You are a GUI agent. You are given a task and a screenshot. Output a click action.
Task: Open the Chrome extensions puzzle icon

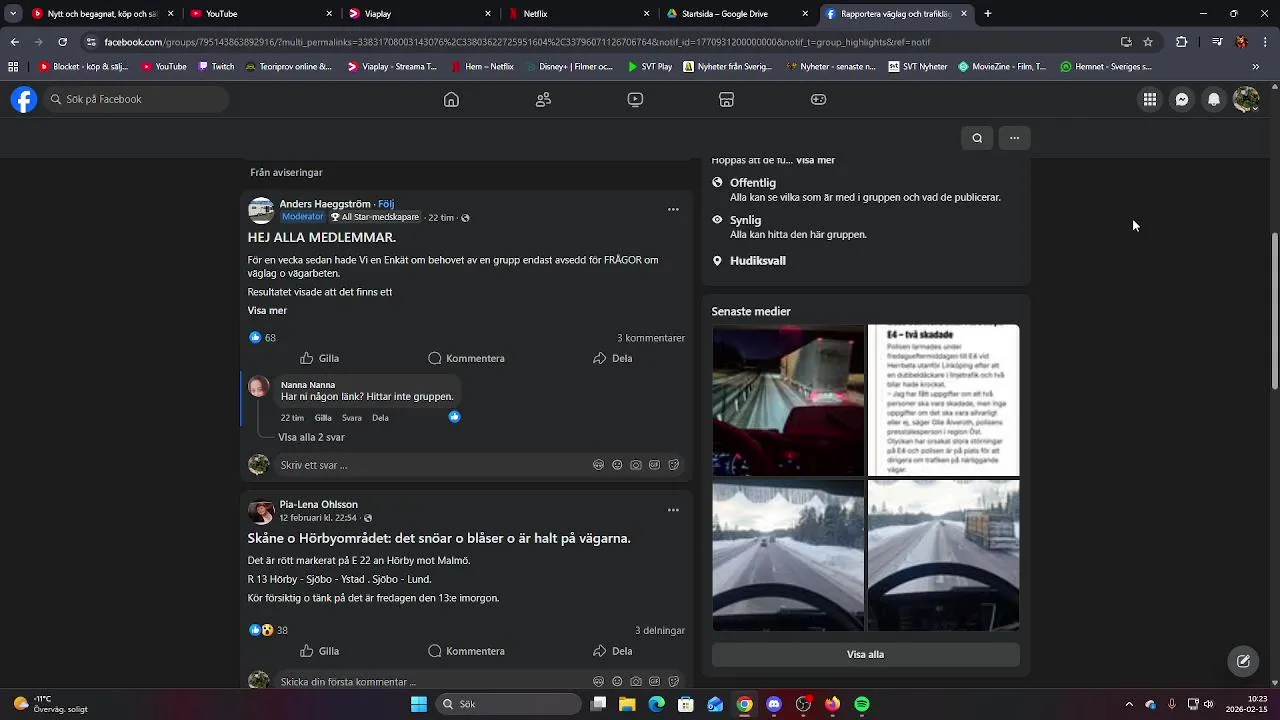pyautogui.click(x=1181, y=42)
